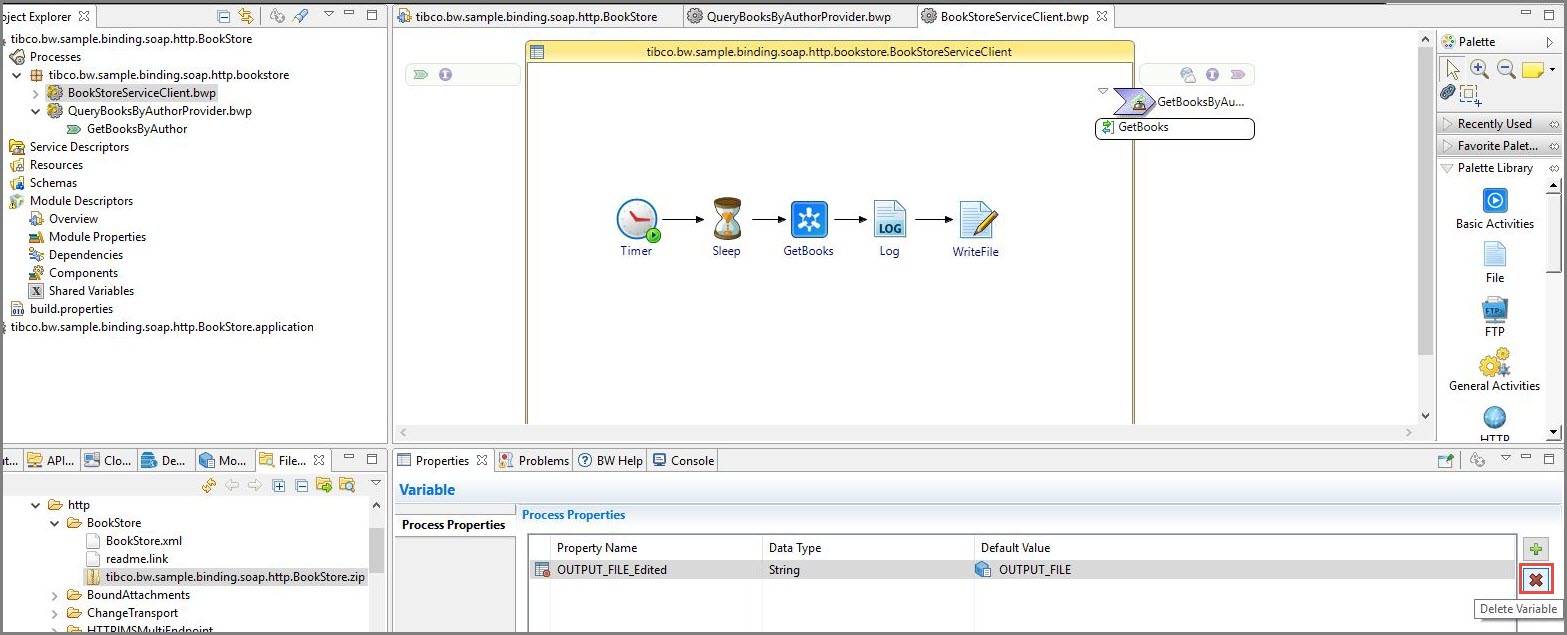Expand the ChangeTransport folder

[x=55, y=613]
